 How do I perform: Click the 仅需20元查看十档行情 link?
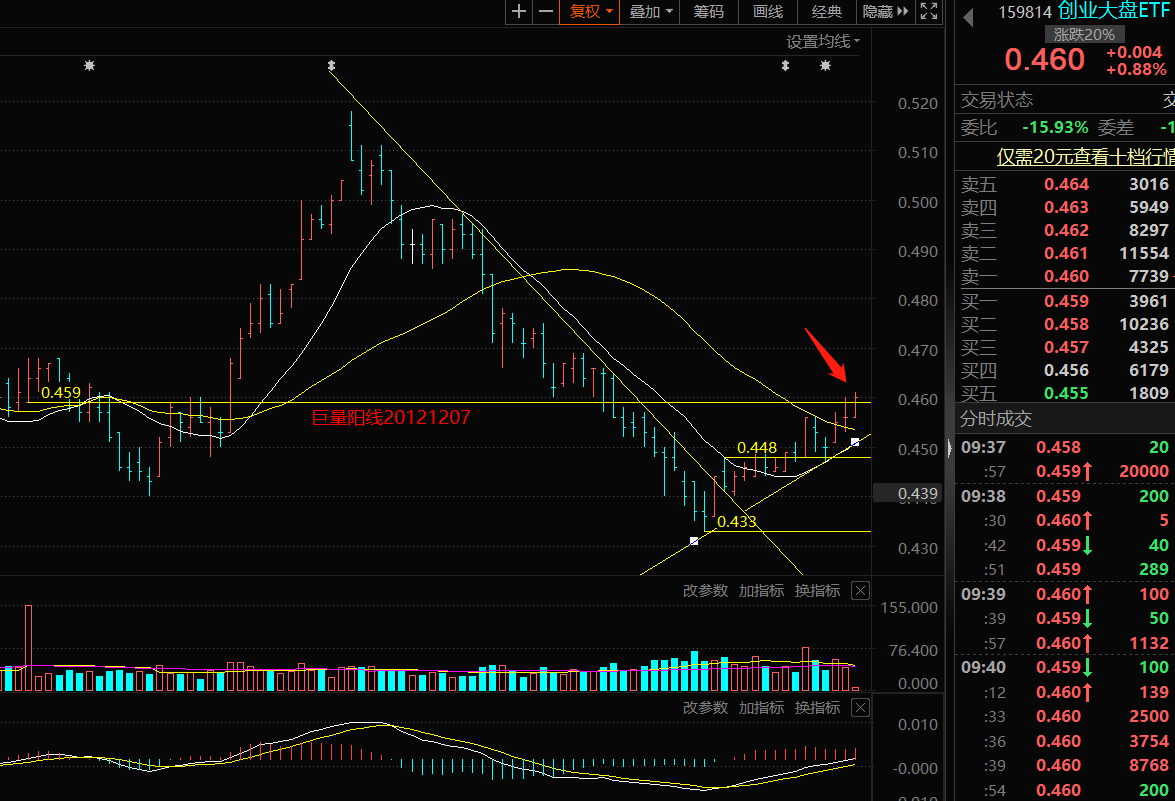click(x=1085, y=157)
